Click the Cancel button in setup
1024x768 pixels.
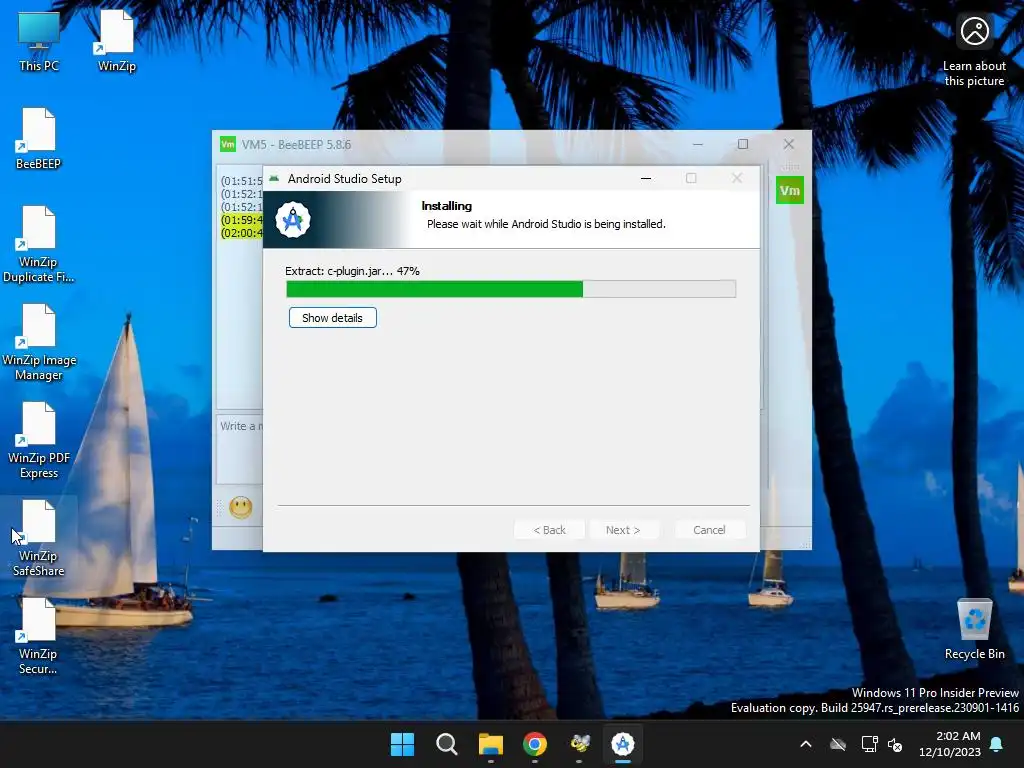[x=709, y=530]
